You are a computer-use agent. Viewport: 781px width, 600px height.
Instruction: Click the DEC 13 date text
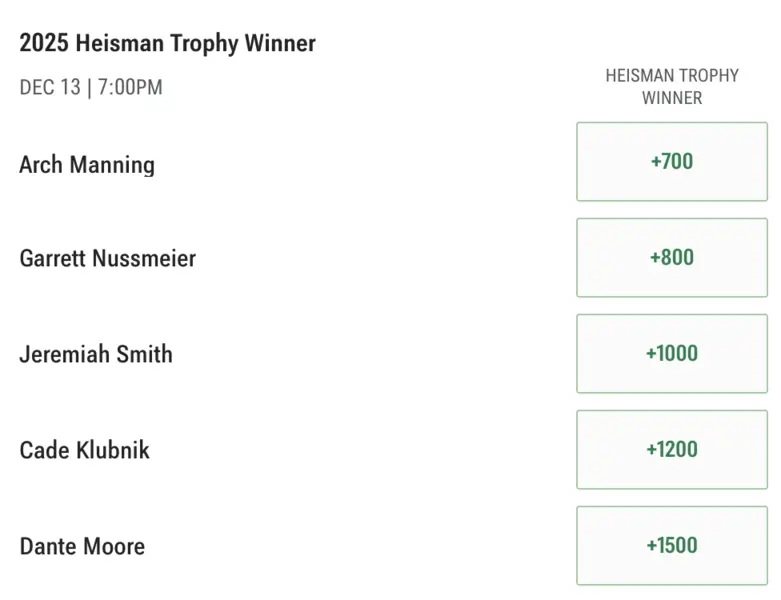click(50, 87)
